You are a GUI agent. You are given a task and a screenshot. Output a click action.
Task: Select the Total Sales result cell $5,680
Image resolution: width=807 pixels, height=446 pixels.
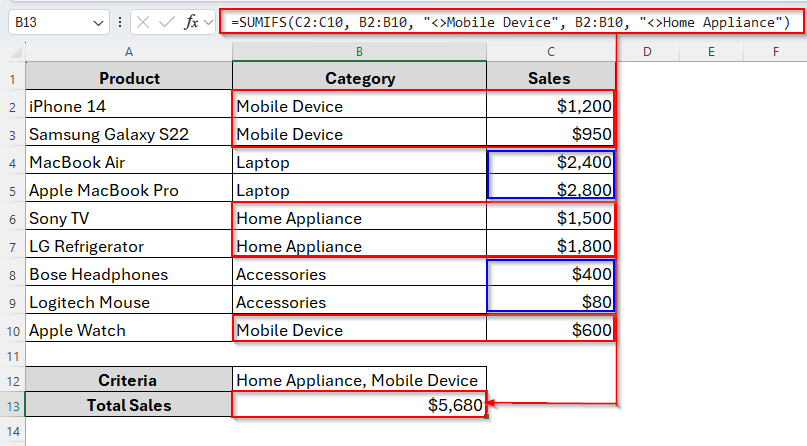pyautogui.click(x=359, y=405)
